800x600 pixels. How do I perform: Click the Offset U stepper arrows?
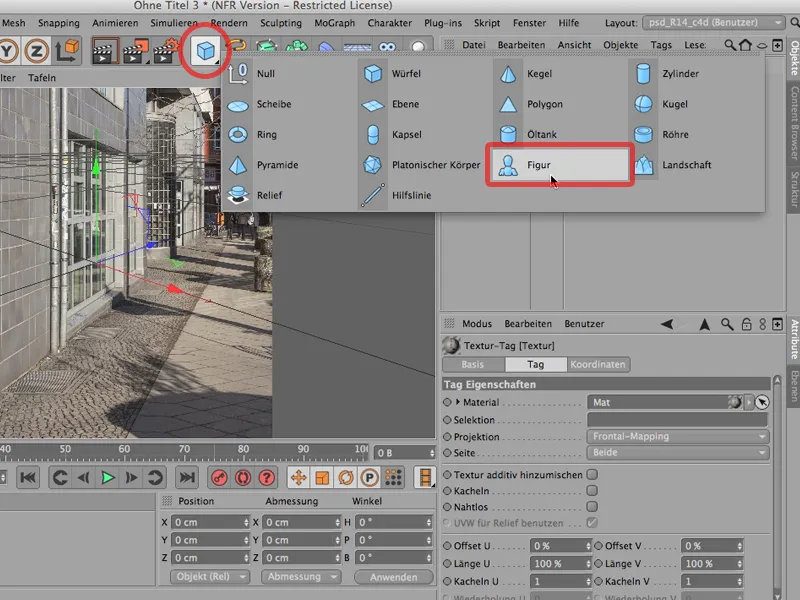click(588, 546)
